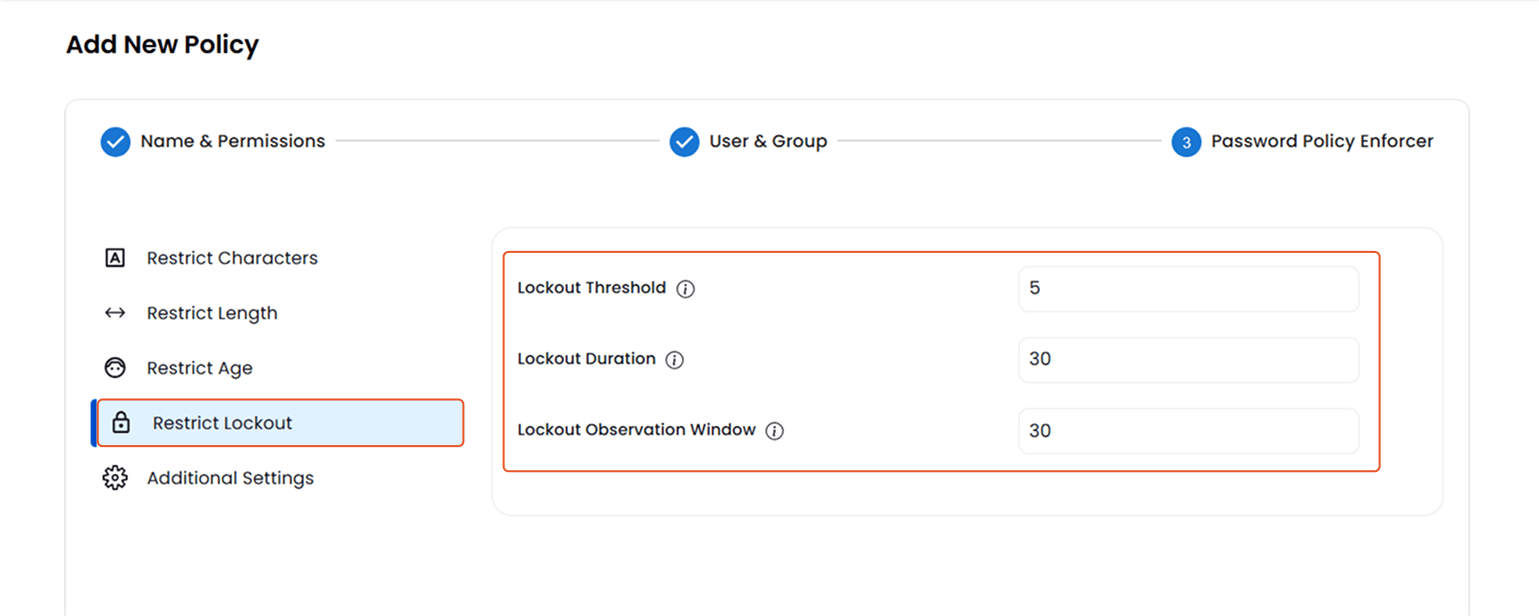The height and width of the screenshot is (616, 1539).
Task: Select the Restrict Characters letter icon
Action: click(116, 258)
